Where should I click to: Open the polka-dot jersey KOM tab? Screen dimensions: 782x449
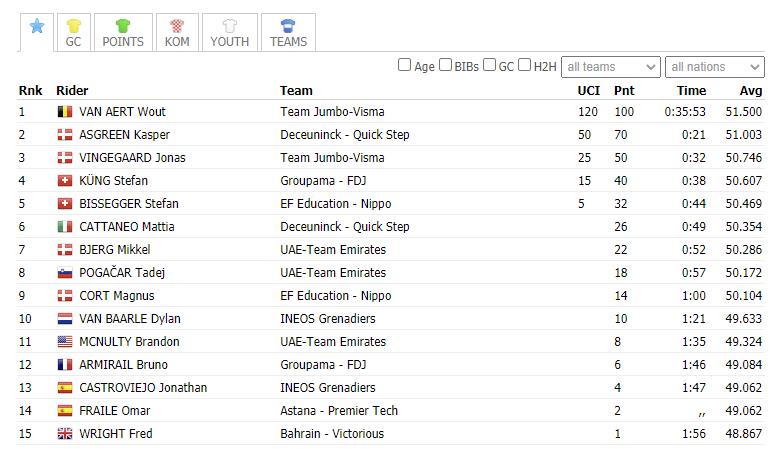[177, 32]
